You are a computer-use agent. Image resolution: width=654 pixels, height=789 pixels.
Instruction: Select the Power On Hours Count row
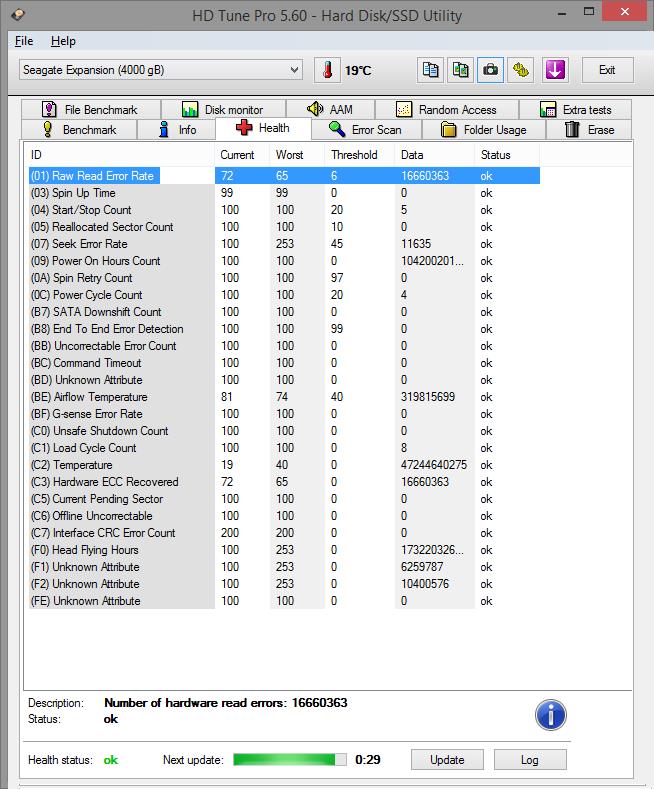click(x=284, y=261)
